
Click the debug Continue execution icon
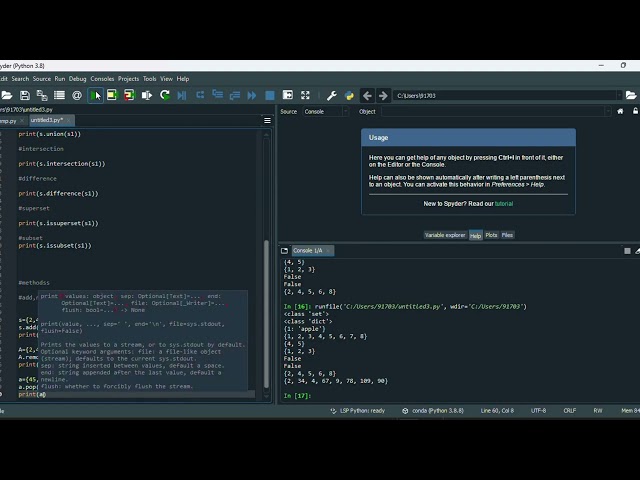click(x=252, y=96)
